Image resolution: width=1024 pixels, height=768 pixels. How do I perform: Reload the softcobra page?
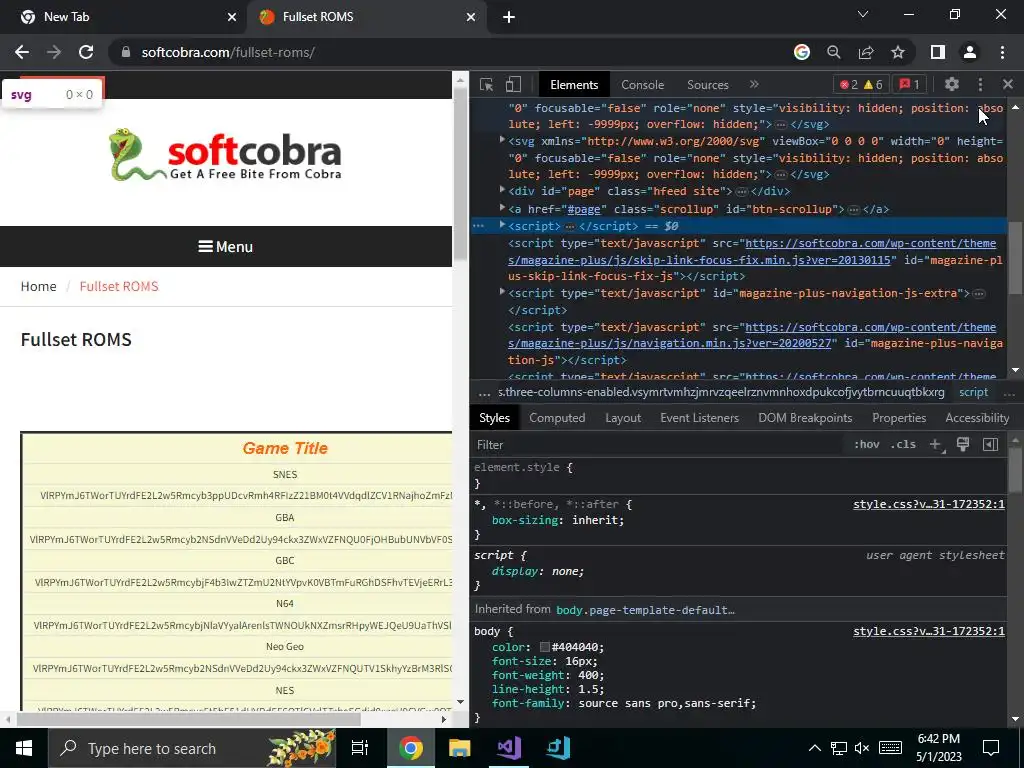[86, 52]
